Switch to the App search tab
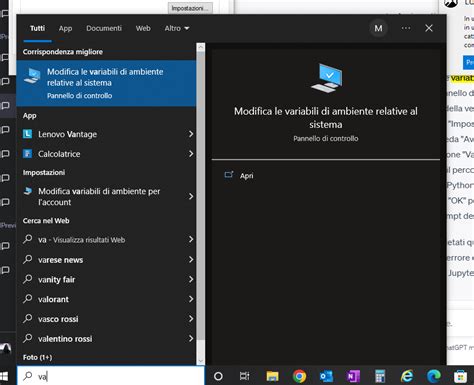 click(65, 29)
